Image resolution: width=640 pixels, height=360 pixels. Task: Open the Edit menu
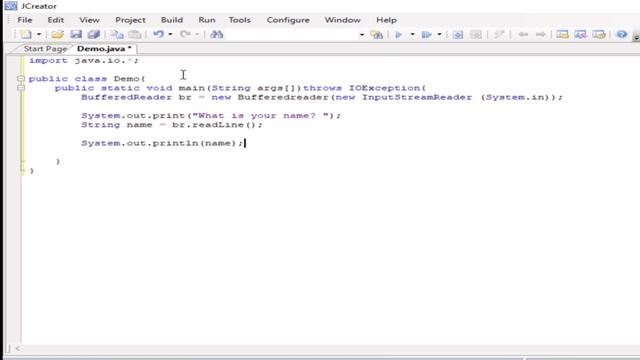point(56,20)
